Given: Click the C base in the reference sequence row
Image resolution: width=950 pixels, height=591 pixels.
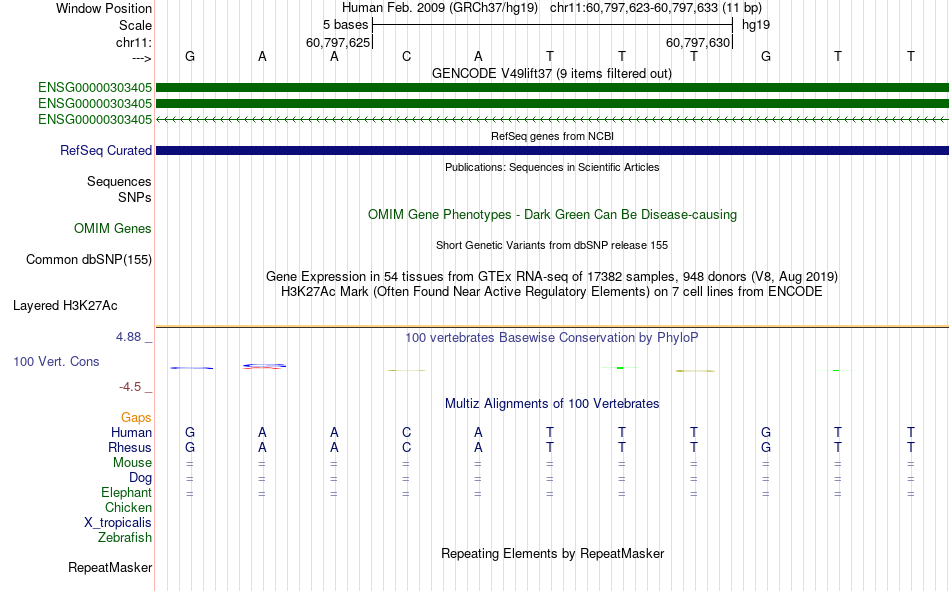Looking at the screenshot, I should [x=406, y=56].
